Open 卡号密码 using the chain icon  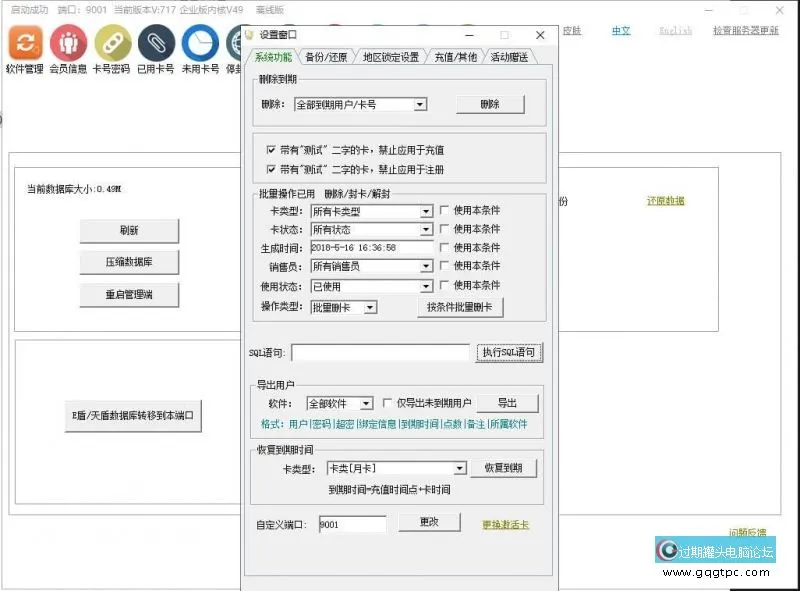(x=111, y=44)
